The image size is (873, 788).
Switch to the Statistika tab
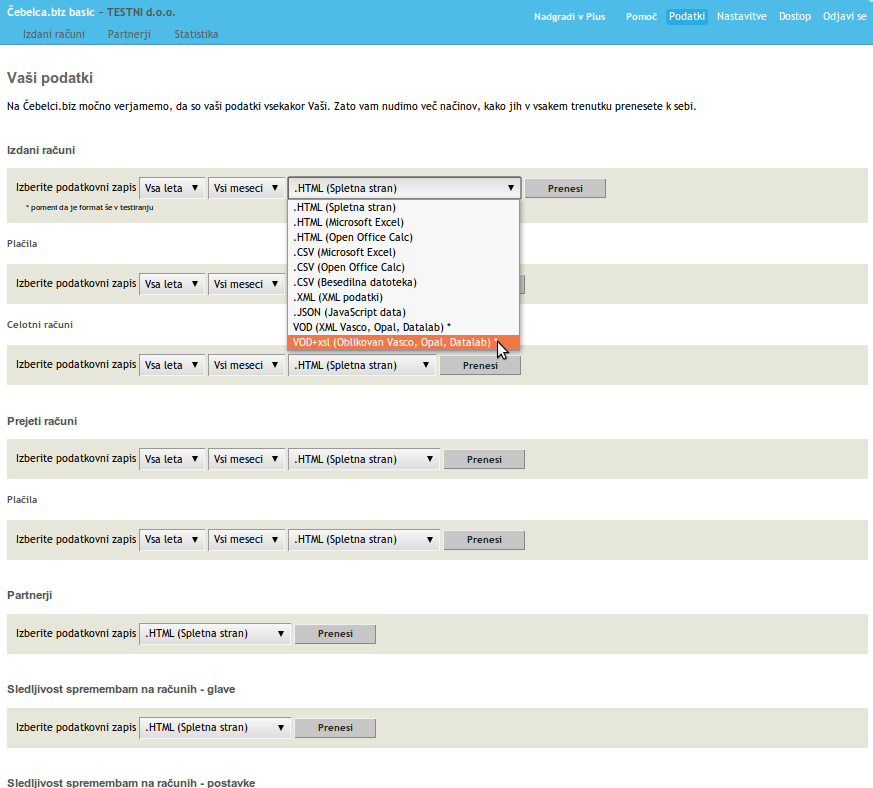[196, 34]
